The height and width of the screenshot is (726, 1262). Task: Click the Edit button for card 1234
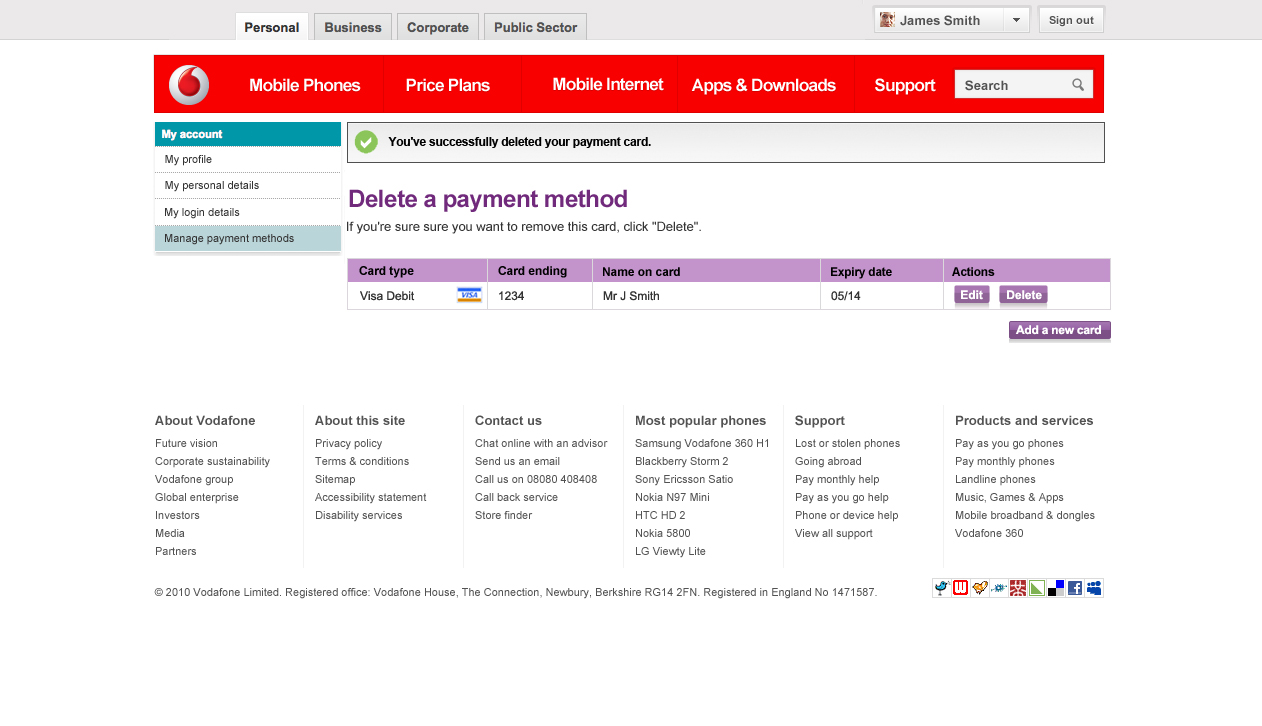971,295
